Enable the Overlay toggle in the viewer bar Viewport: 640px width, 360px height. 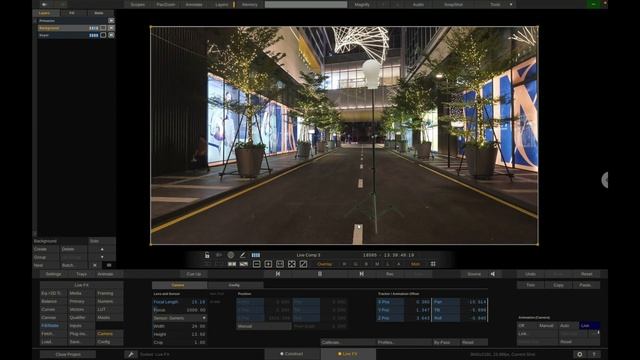click(x=324, y=264)
